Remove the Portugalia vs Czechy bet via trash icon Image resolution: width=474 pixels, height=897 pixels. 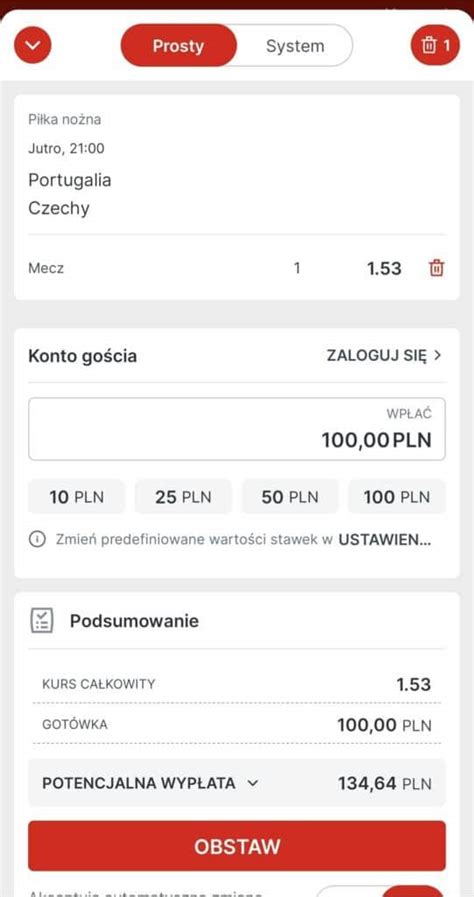[x=436, y=268]
